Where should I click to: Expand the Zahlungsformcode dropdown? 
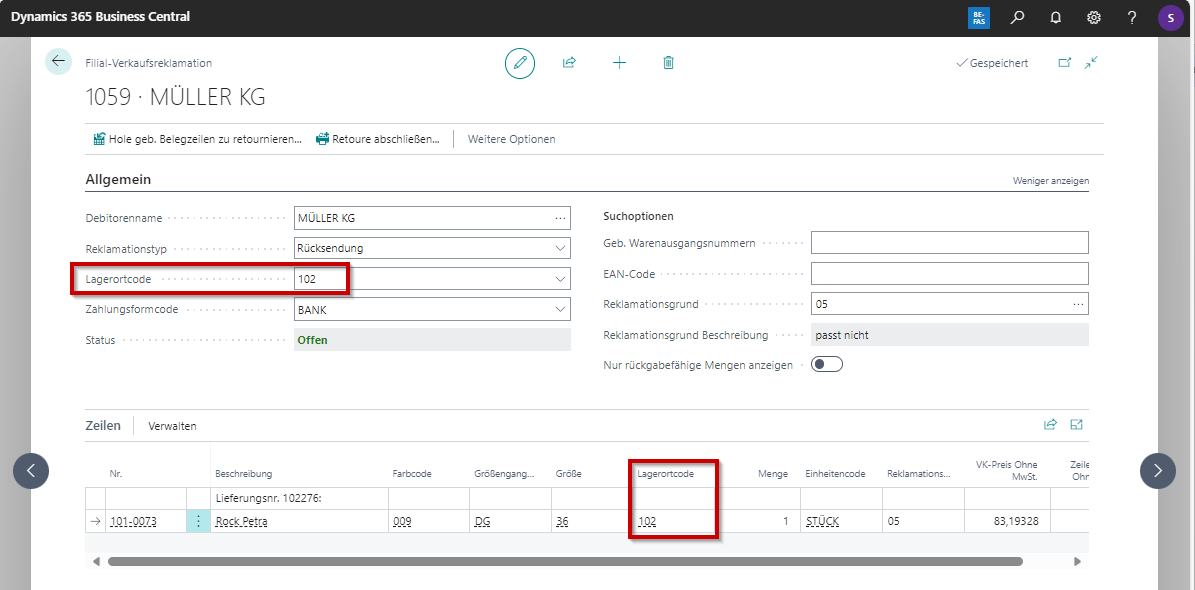(559, 310)
